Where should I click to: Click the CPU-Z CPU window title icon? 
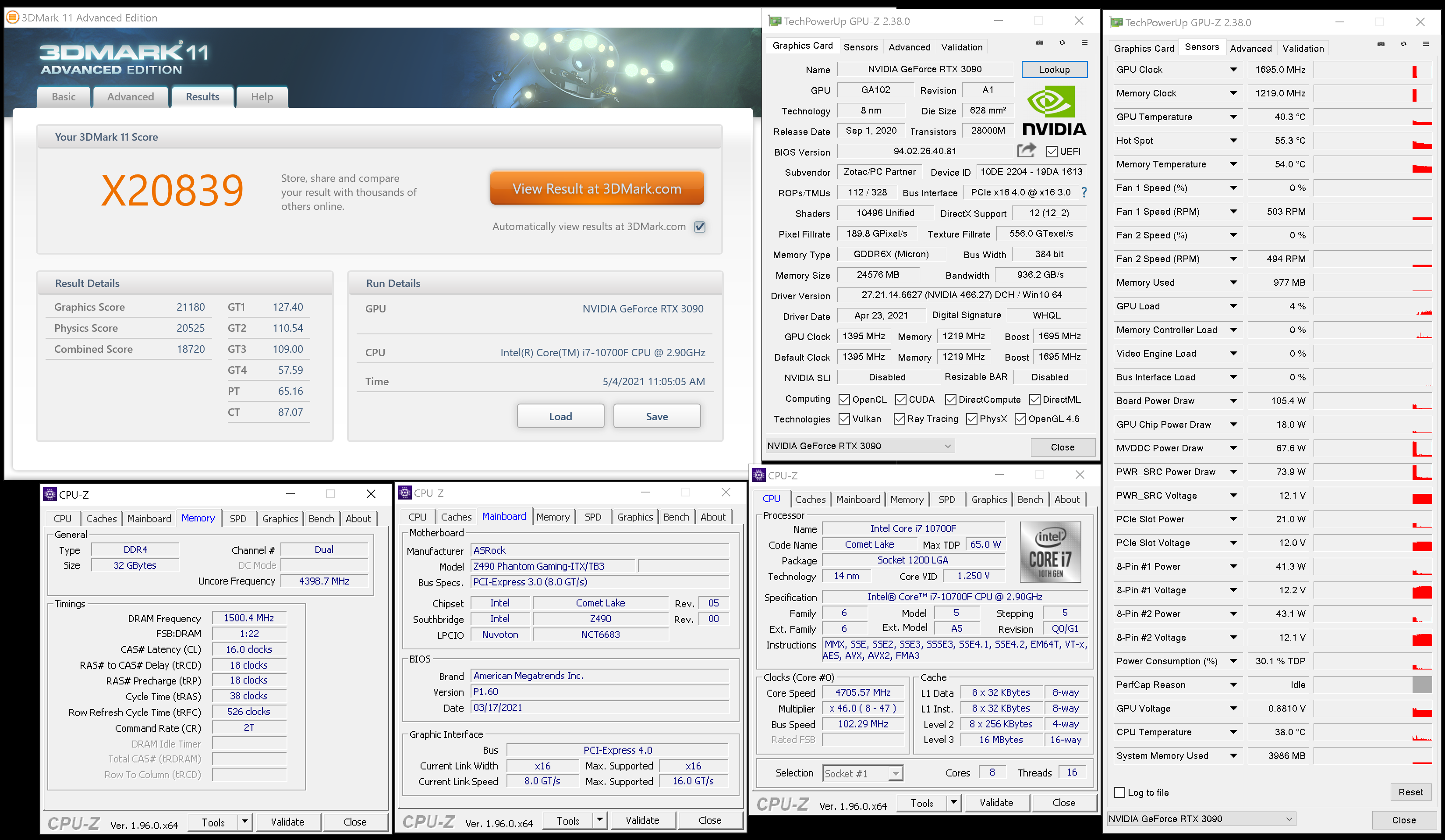[x=758, y=475]
